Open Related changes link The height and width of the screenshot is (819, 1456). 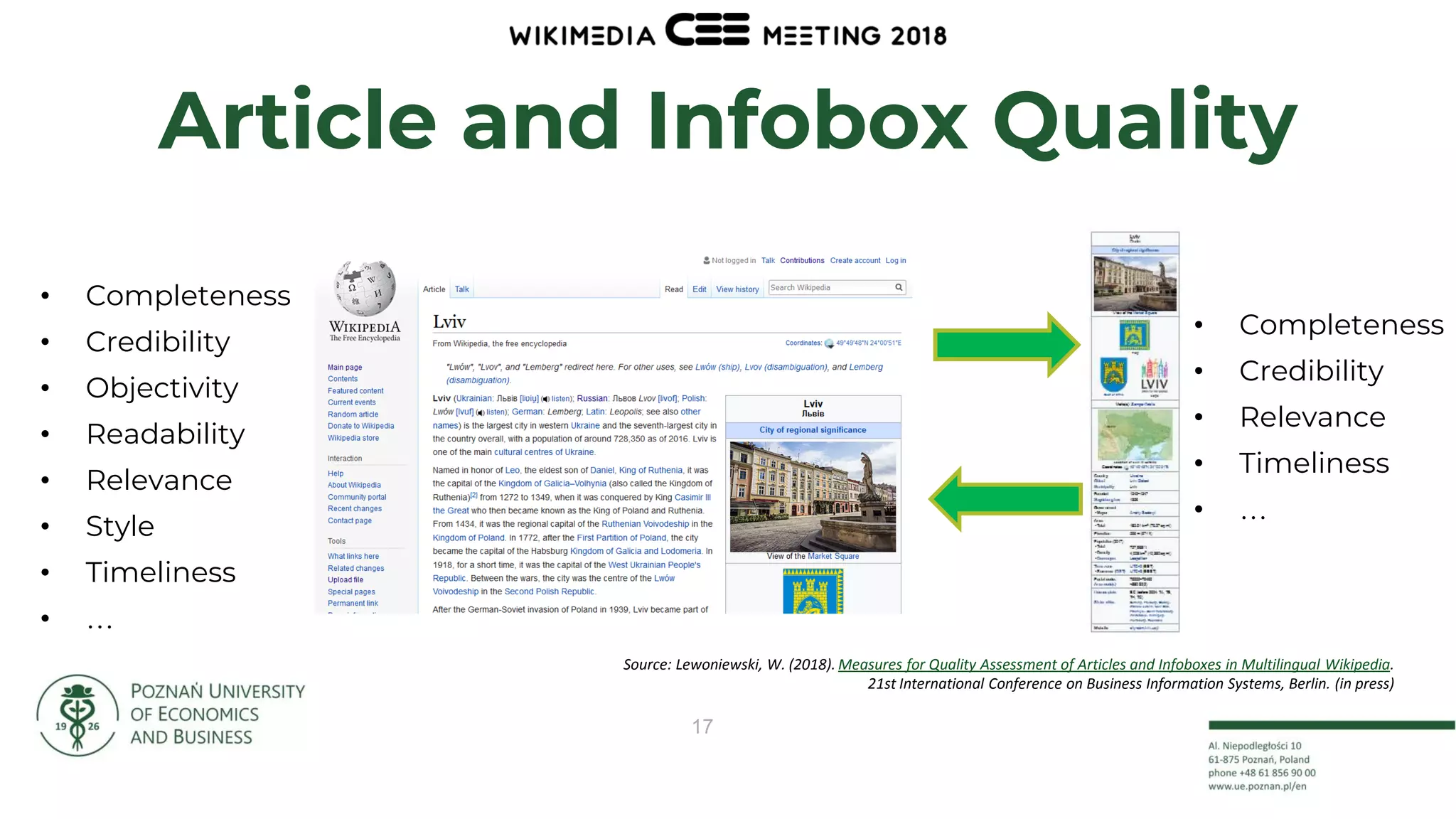coord(356,568)
